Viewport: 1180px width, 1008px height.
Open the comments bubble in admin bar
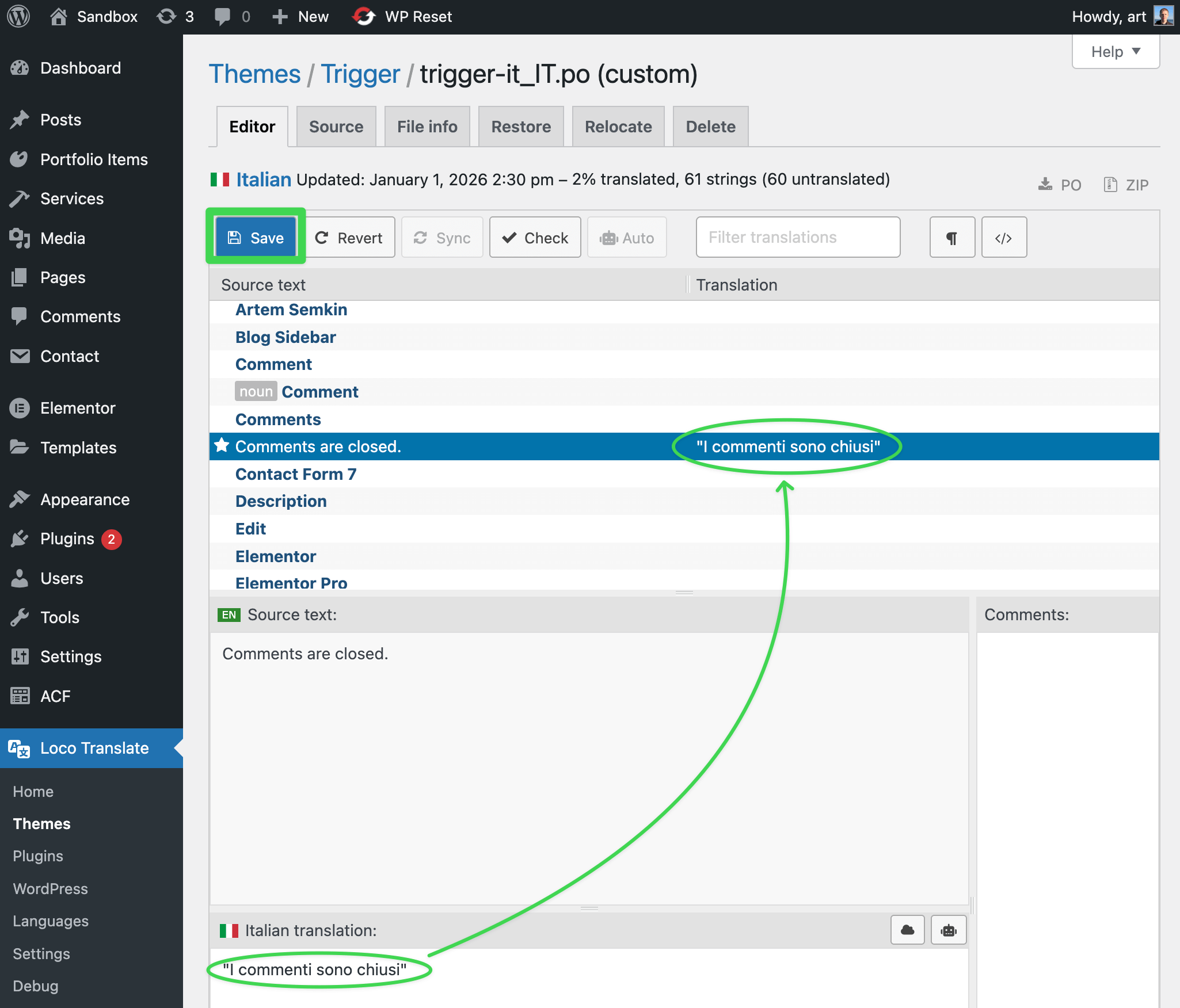pyautogui.click(x=232, y=17)
